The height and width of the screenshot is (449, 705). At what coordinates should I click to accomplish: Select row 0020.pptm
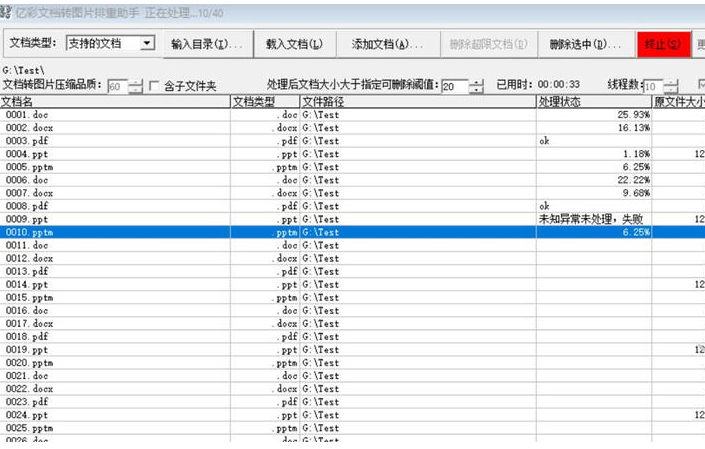pyautogui.click(x=352, y=363)
